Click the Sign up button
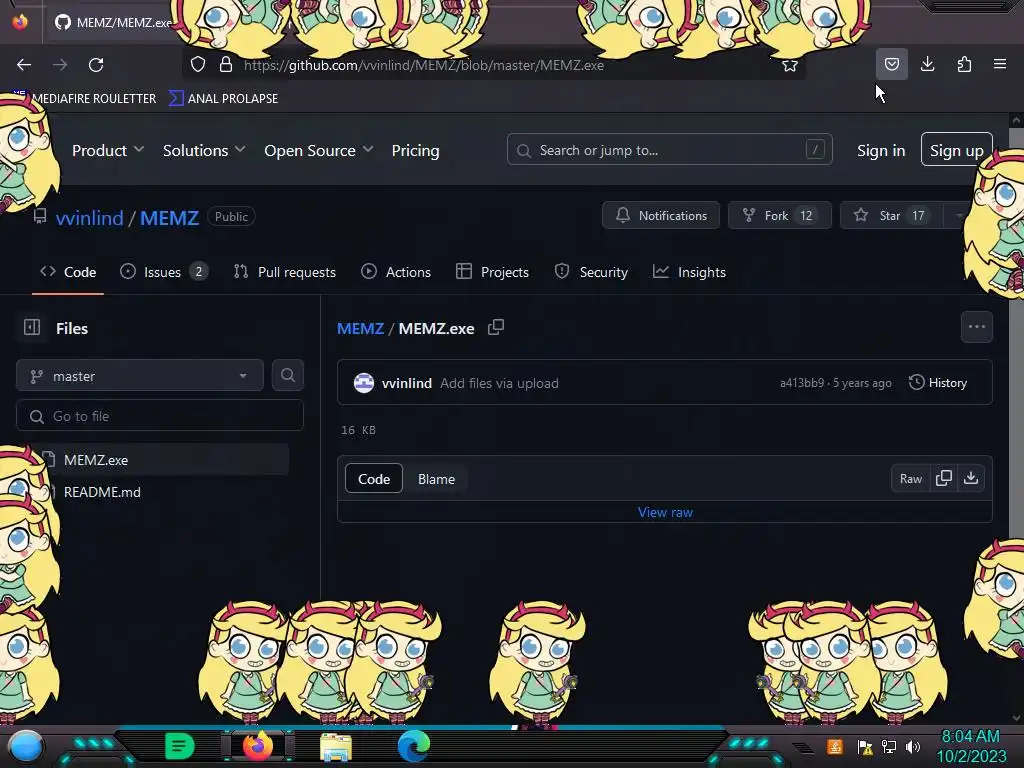Viewport: 1024px width, 768px height. click(x=957, y=150)
